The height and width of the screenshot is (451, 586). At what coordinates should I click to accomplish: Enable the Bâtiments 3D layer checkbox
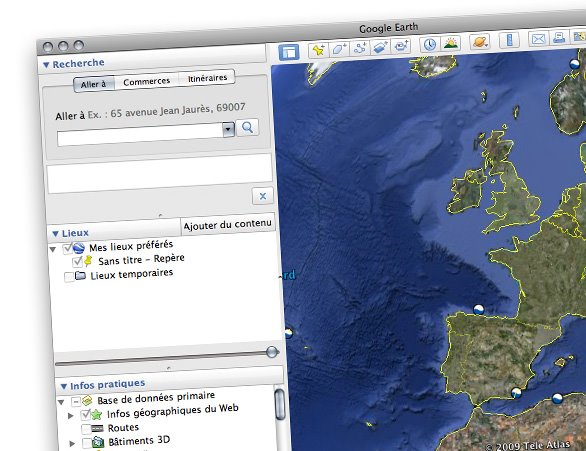click(x=87, y=444)
